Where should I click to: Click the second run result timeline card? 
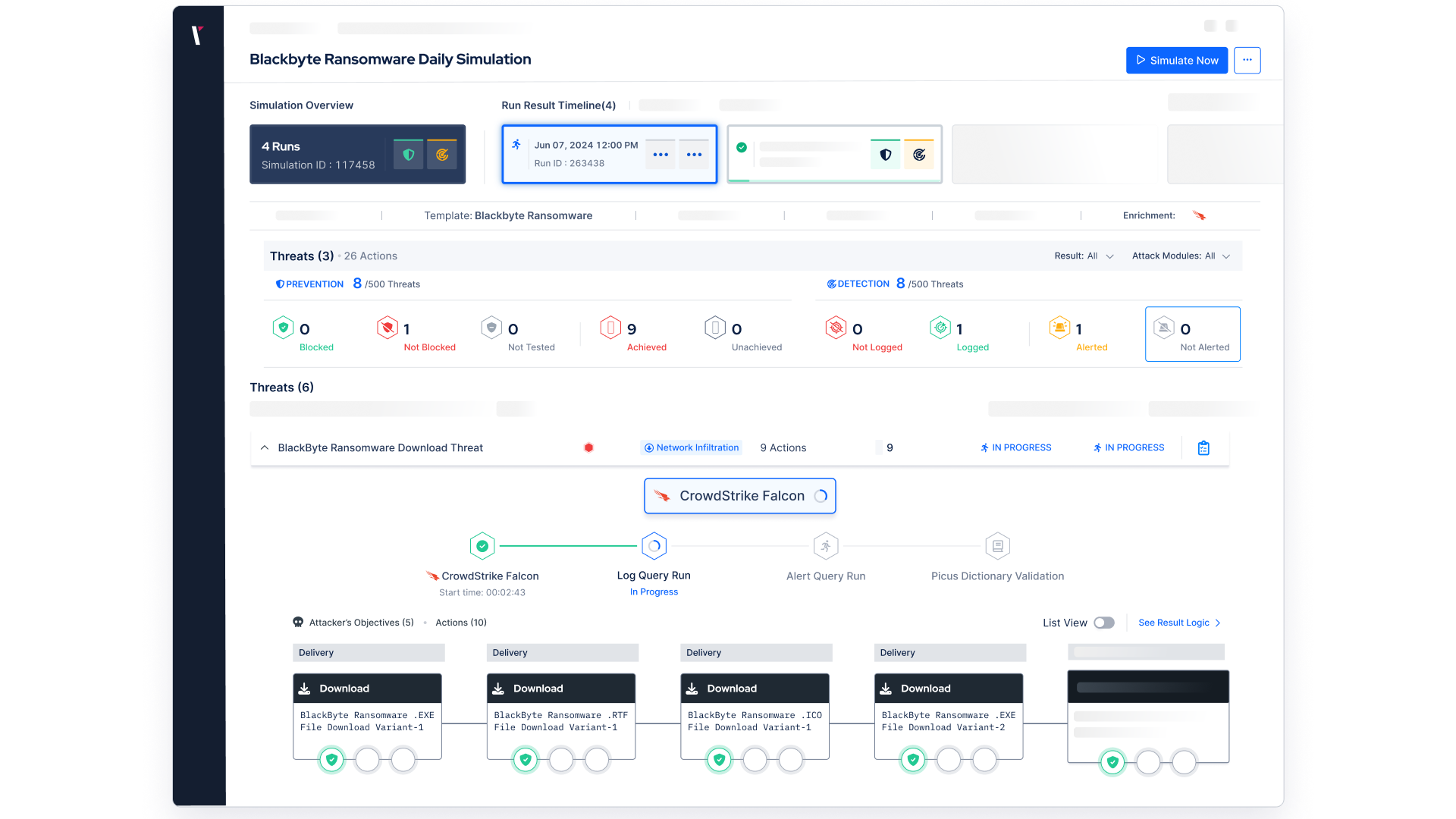[x=834, y=154]
